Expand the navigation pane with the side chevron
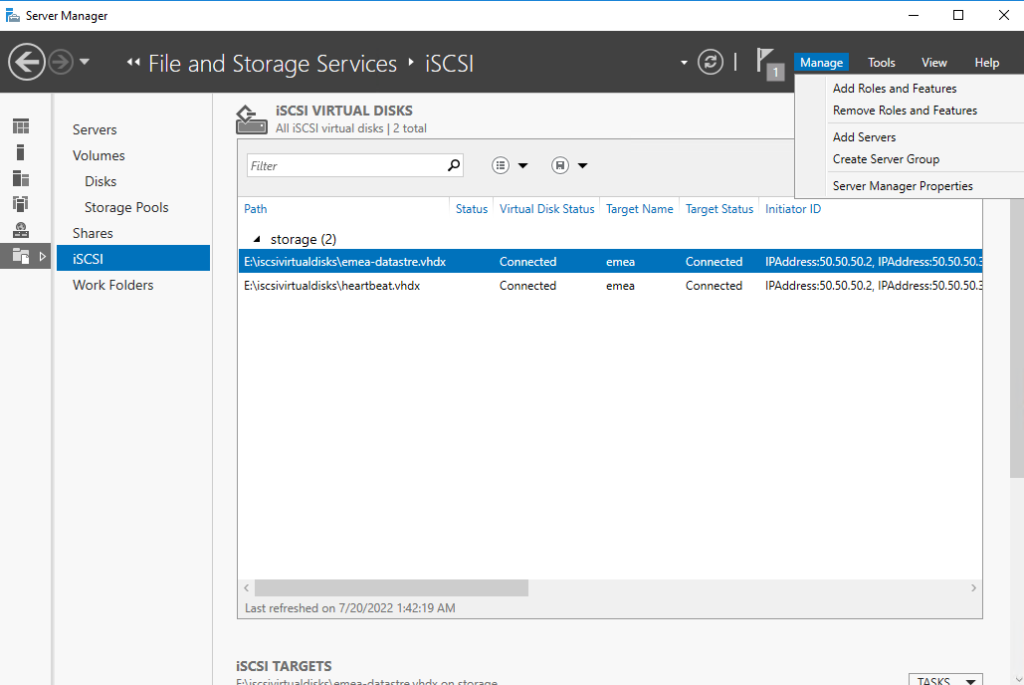 pos(41,256)
